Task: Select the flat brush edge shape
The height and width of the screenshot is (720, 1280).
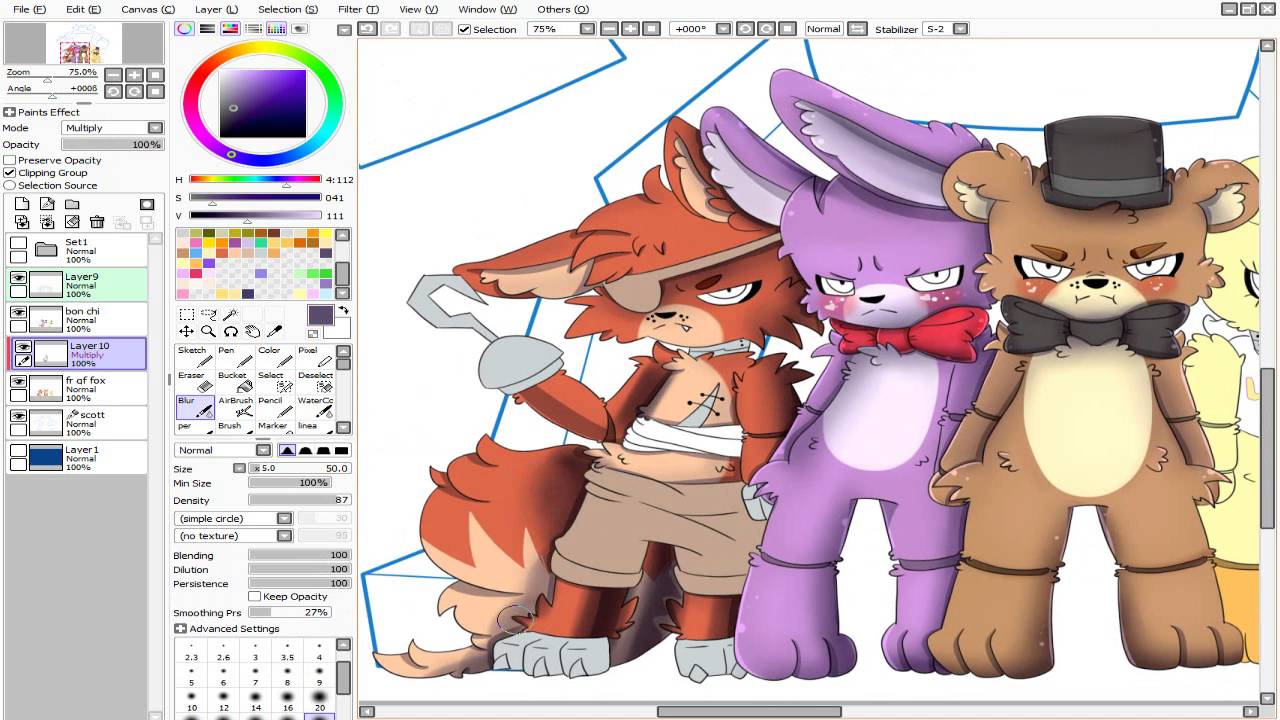Action: coord(341,450)
